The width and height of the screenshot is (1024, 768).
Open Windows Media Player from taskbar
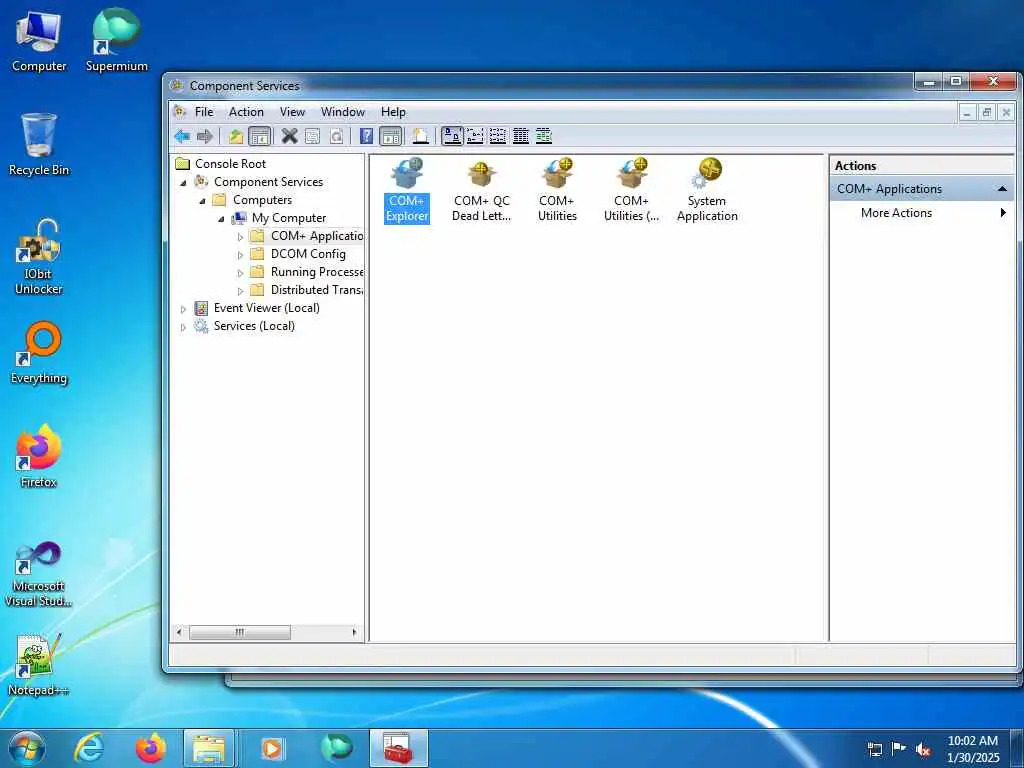click(x=272, y=748)
